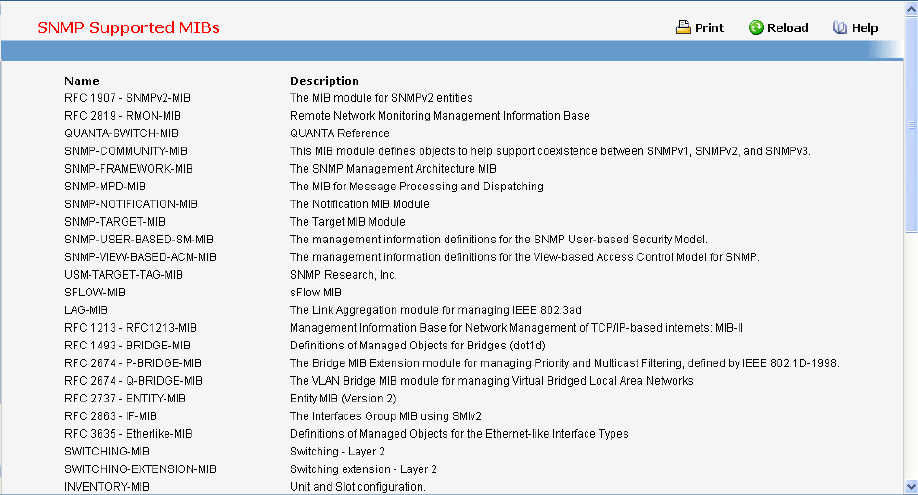Click the printer icon
This screenshot has width=918, height=495.
click(683, 28)
